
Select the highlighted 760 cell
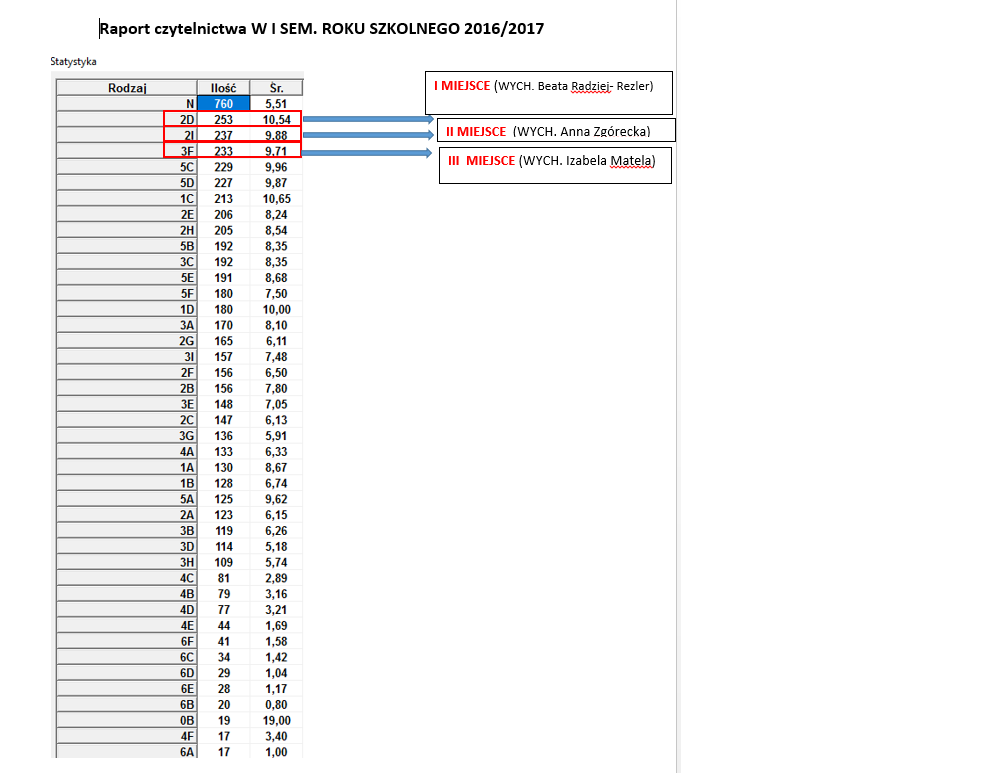click(223, 104)
